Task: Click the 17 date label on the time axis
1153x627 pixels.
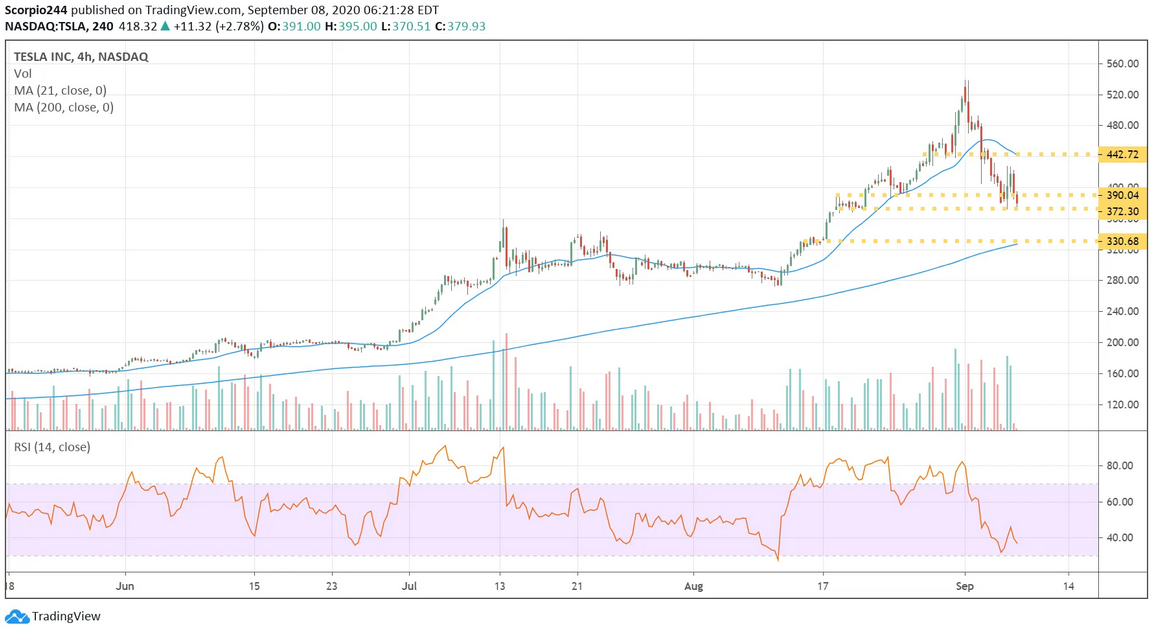Action: [x=822, y=586]
